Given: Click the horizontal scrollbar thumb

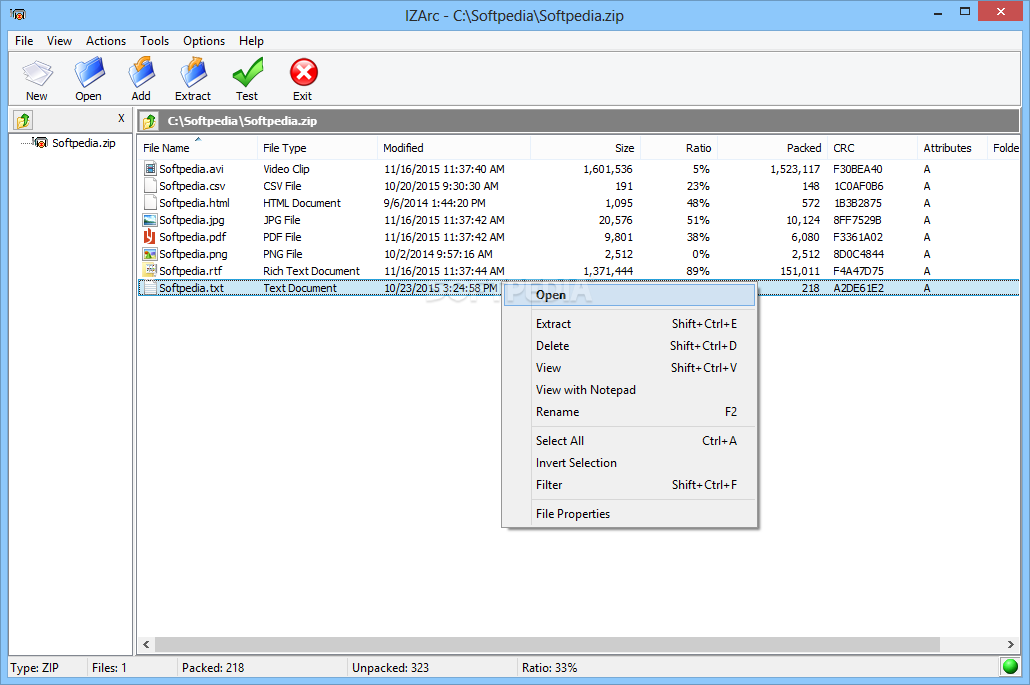Looking at the screenshot, I should (x=547, y=644).
